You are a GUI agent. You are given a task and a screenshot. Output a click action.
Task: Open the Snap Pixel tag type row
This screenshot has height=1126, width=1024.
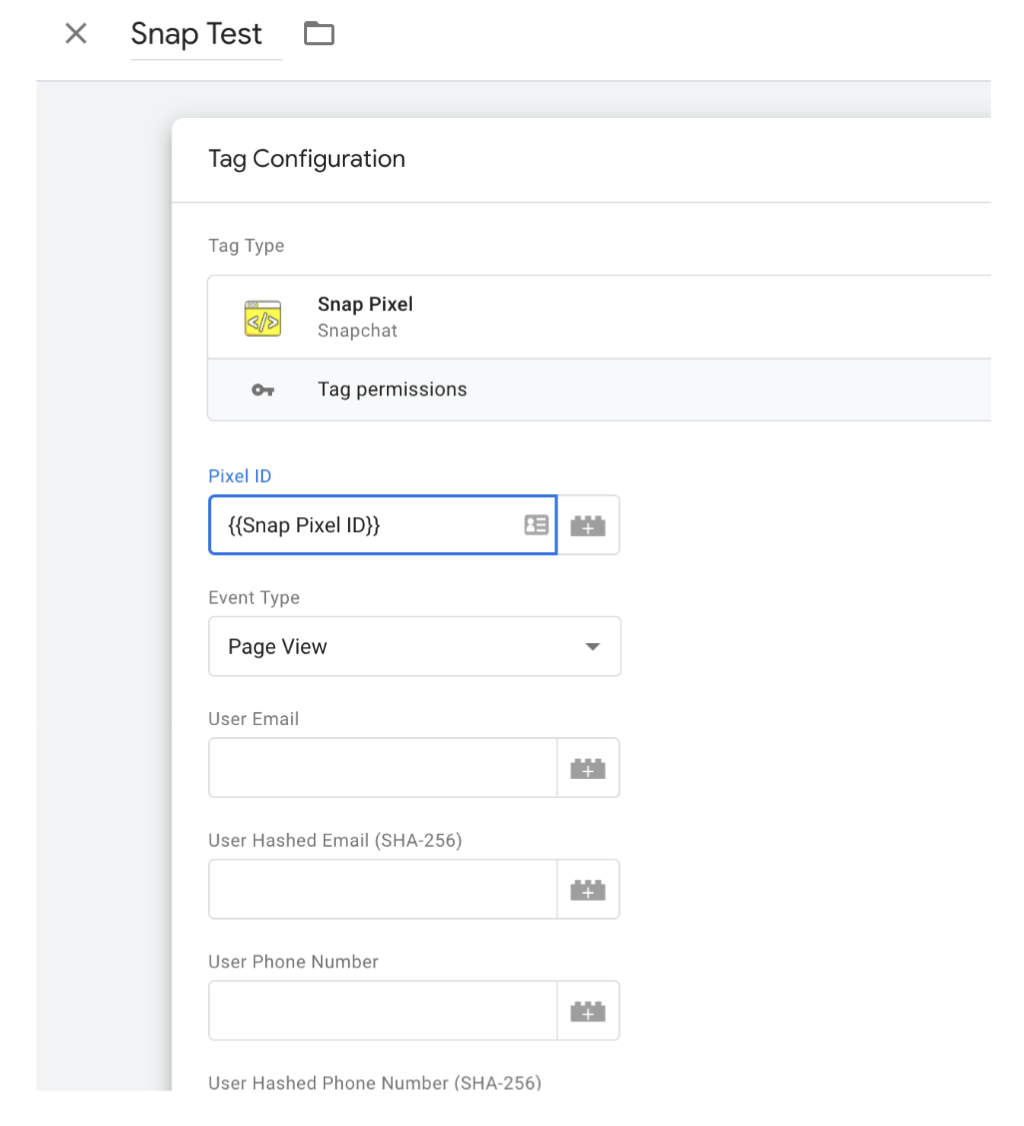(599, 317)
